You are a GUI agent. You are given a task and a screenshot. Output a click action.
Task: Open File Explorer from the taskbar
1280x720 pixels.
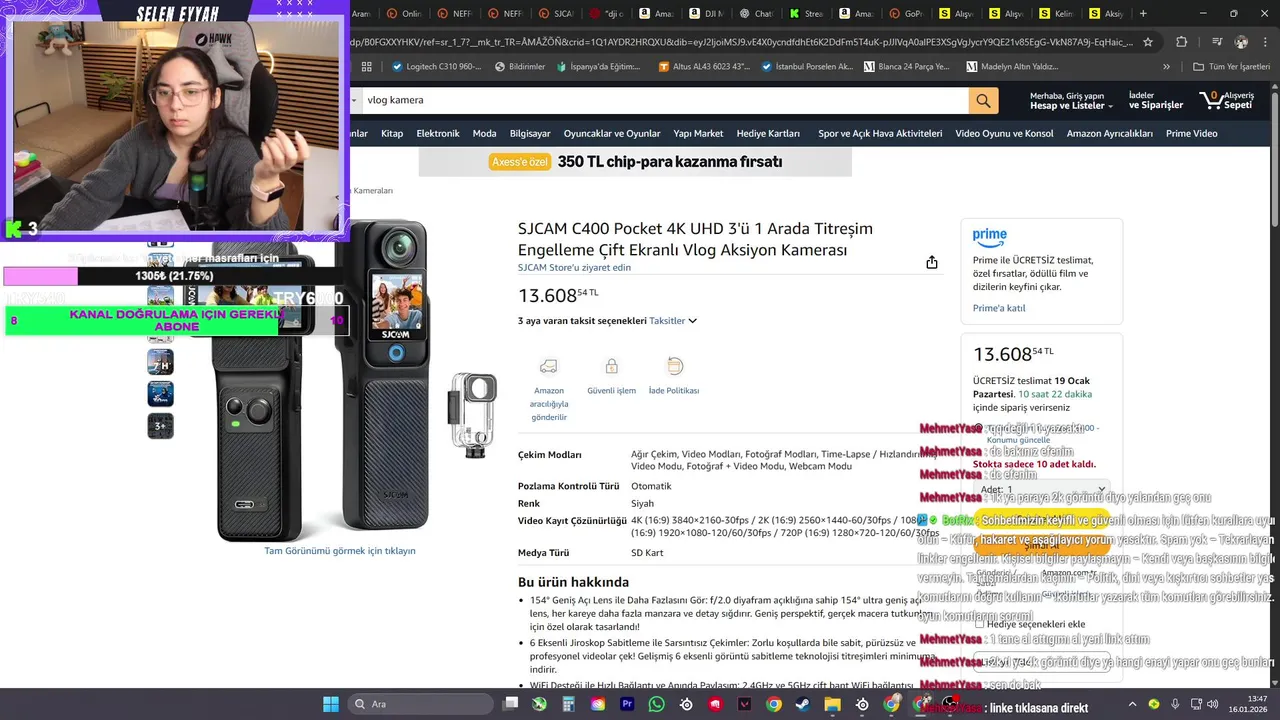tap(832, 704)
